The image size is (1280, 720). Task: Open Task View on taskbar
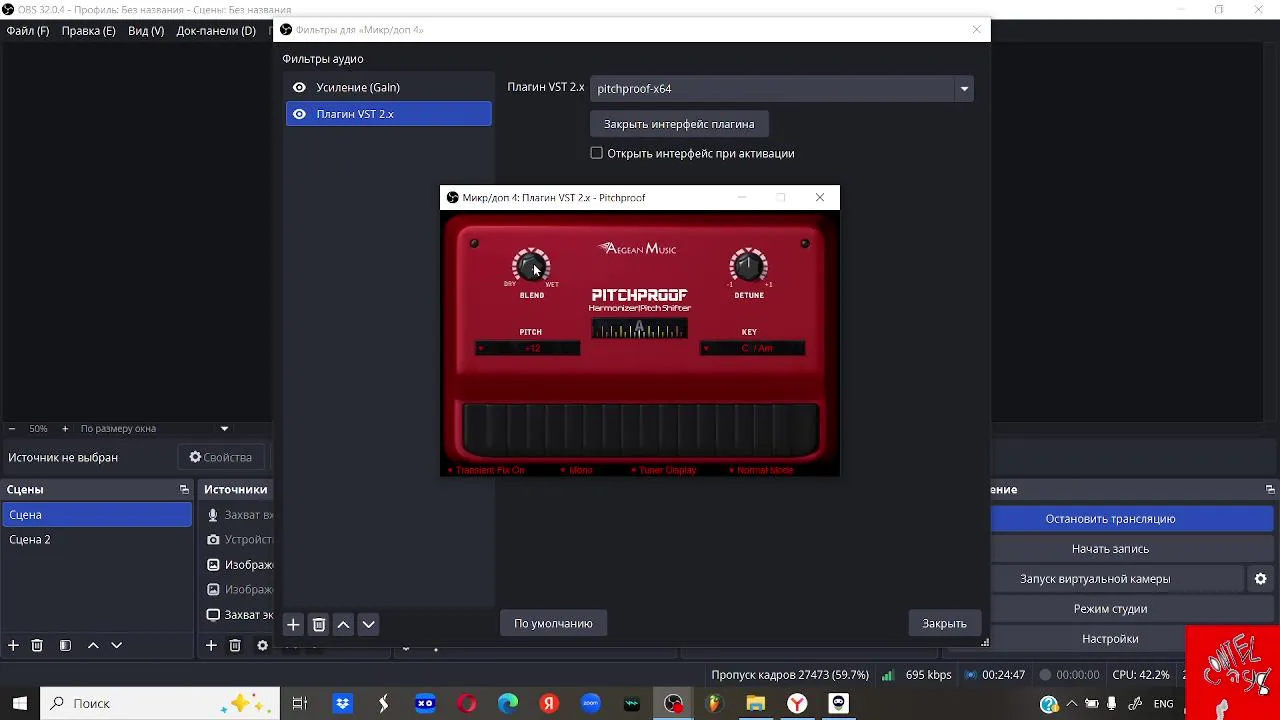pyautogui.click(x=299, y=704)
